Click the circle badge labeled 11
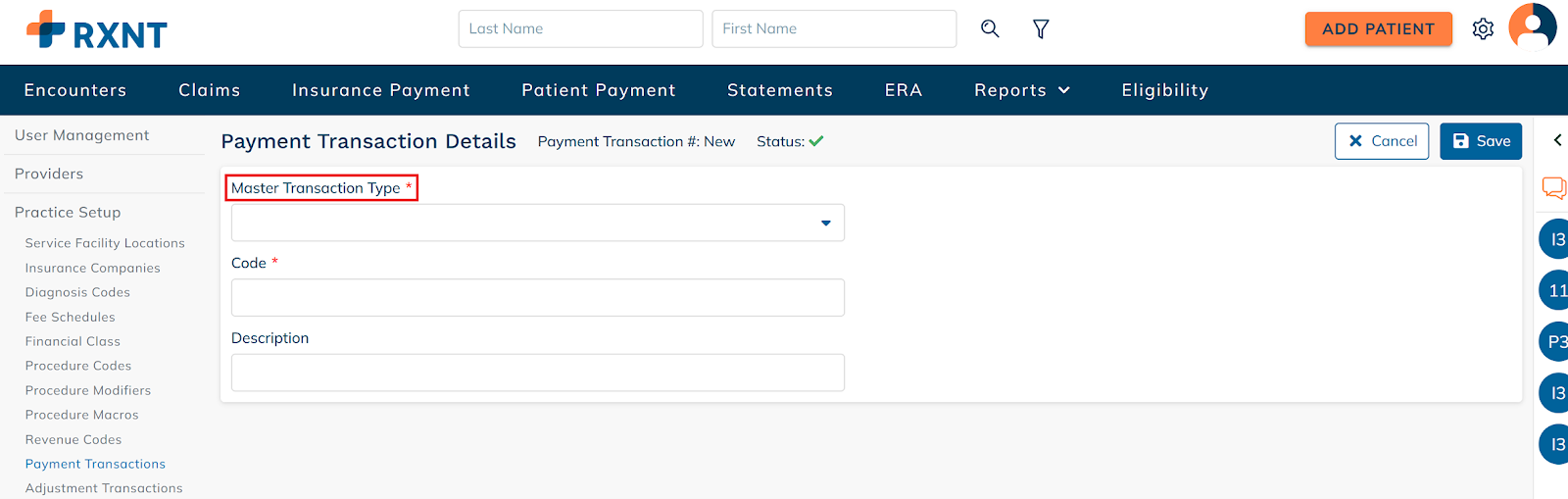 click(x=1556, y=290)
